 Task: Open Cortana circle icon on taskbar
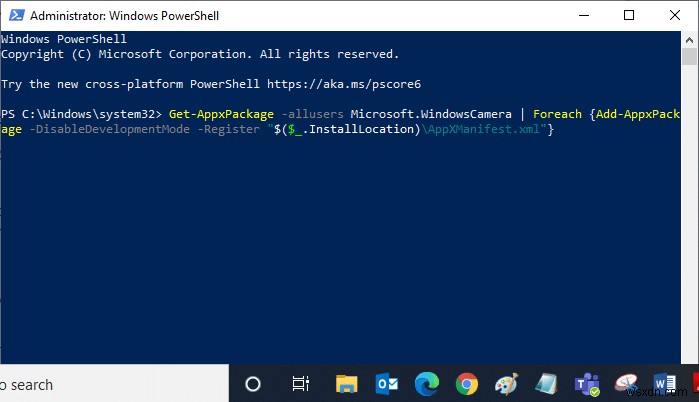[253, 384]
